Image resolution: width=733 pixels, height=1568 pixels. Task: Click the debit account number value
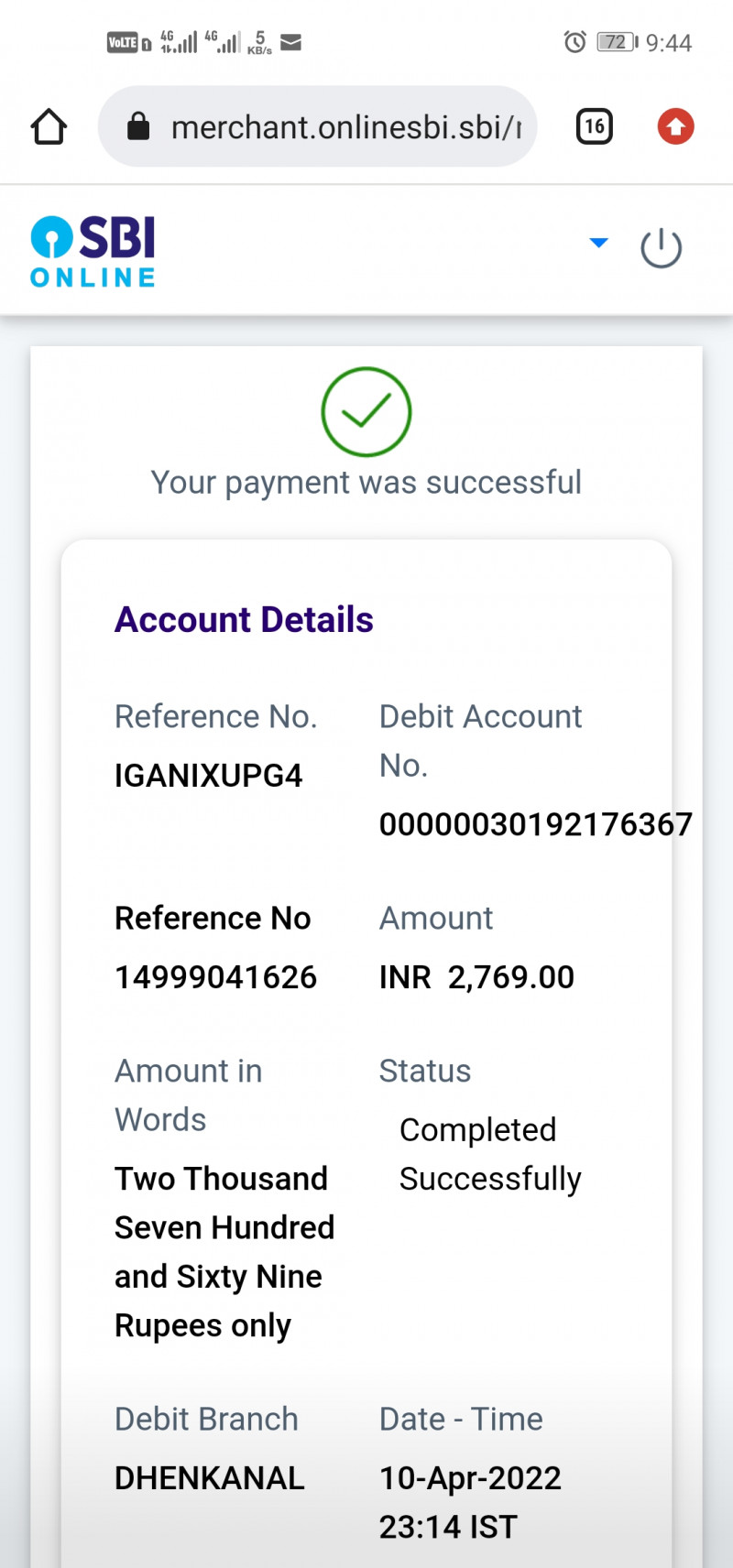point(535,824)
